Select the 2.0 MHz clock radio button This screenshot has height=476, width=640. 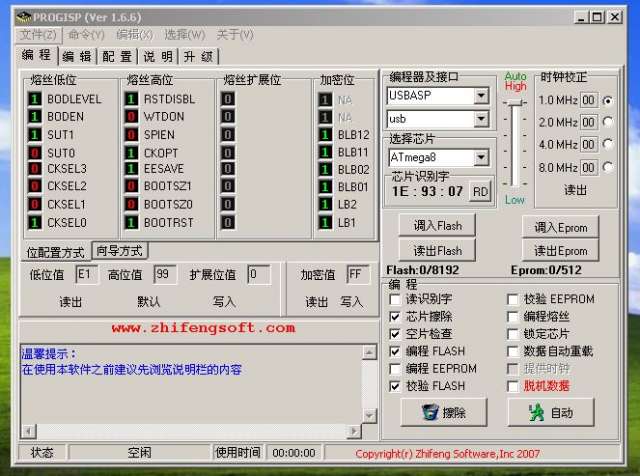point(607,122)
